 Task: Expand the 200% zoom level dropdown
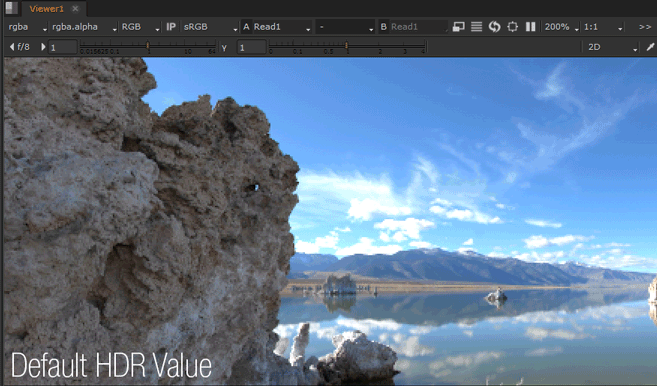[x=561, y=27]
